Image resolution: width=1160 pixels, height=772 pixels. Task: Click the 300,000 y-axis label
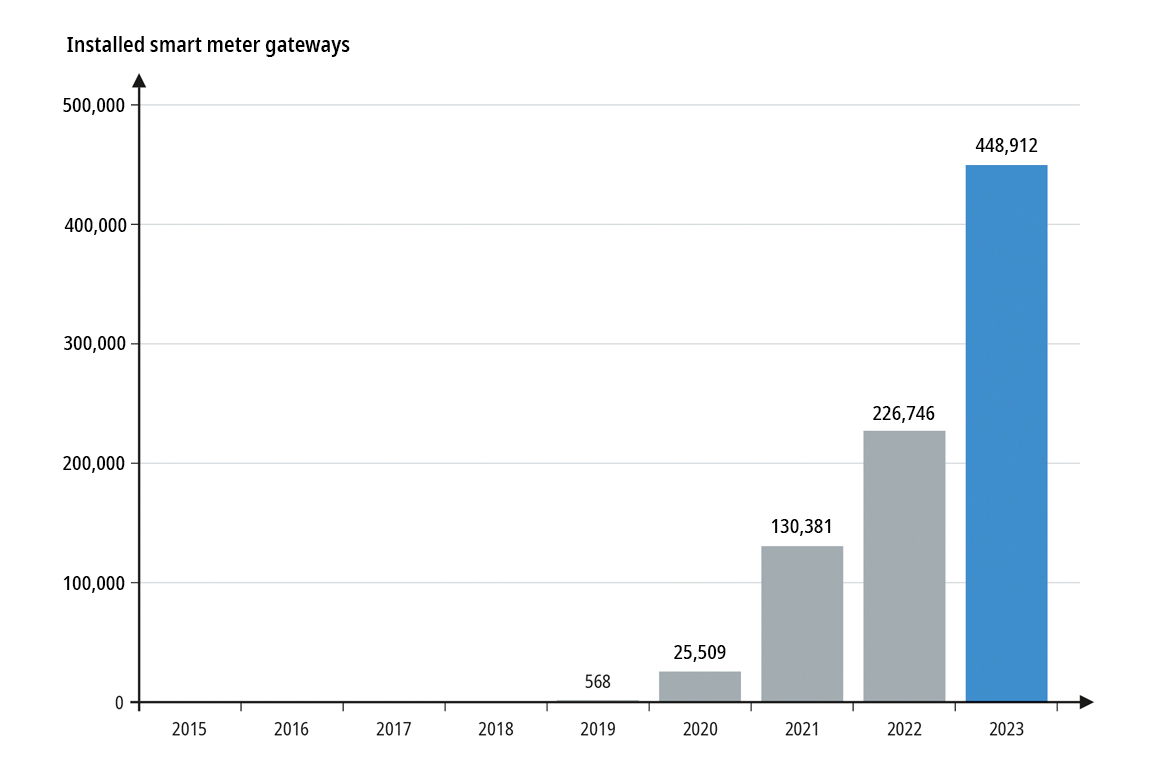94,344
